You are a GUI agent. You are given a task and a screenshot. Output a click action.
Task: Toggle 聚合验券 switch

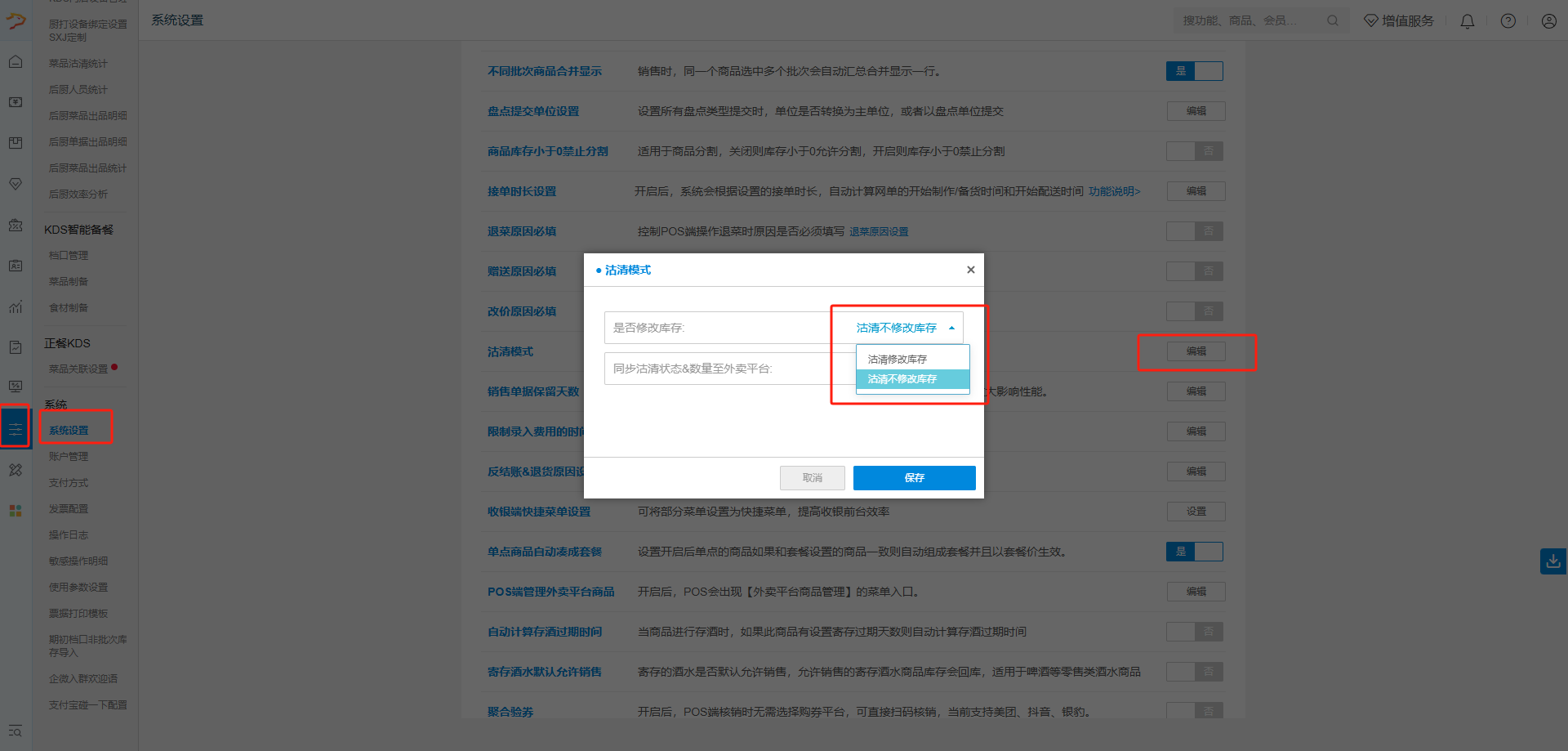coord(1195,710)
